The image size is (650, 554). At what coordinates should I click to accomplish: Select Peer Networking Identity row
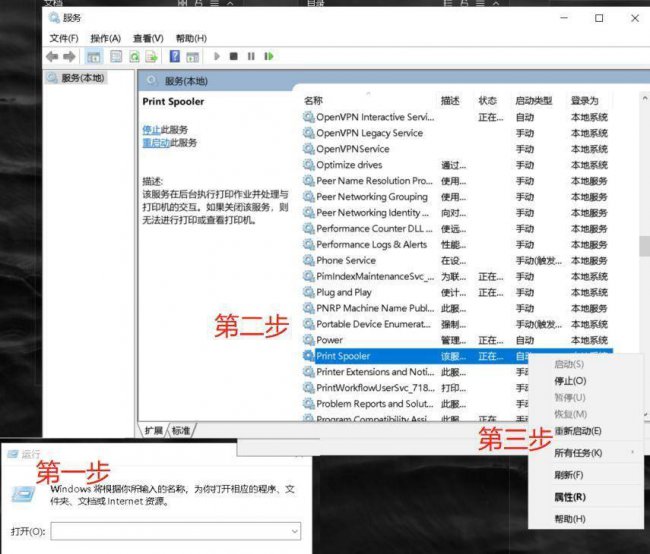[456, 213]
